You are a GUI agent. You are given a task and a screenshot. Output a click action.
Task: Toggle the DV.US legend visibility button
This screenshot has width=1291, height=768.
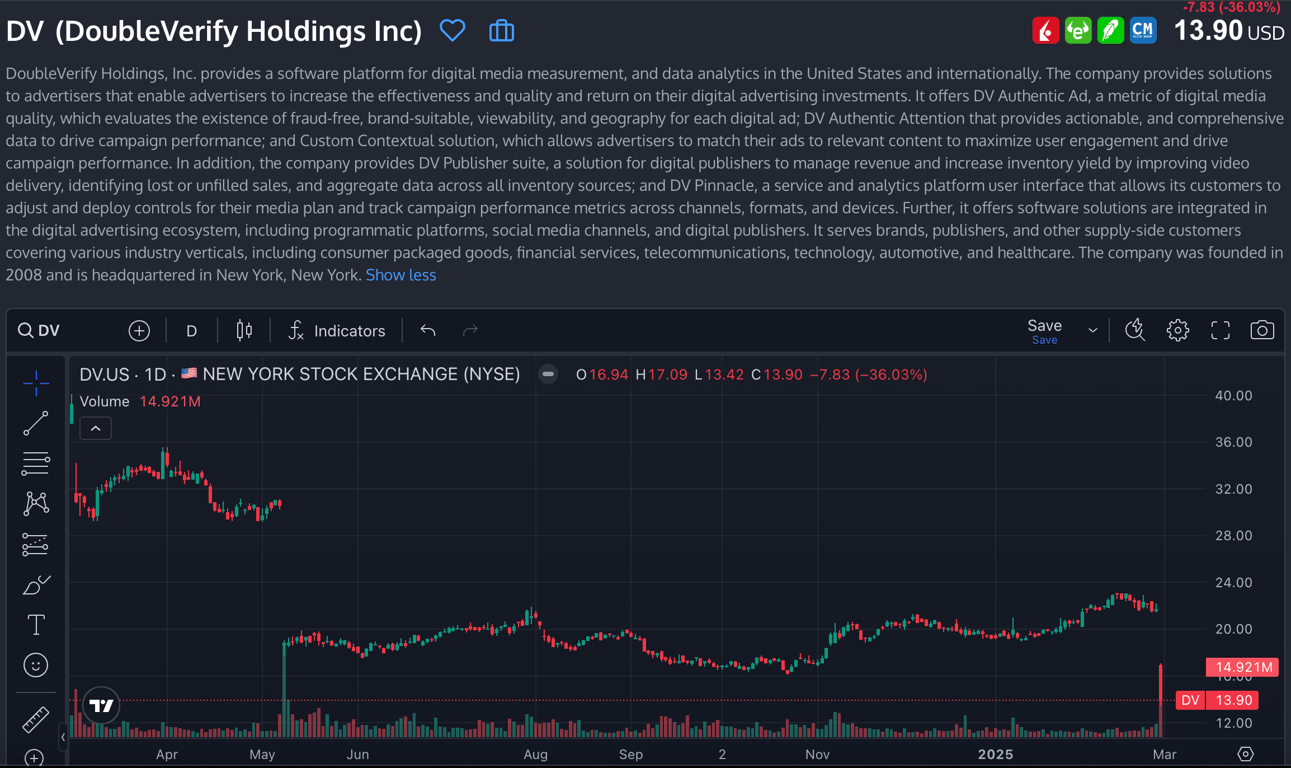(548, 375)
